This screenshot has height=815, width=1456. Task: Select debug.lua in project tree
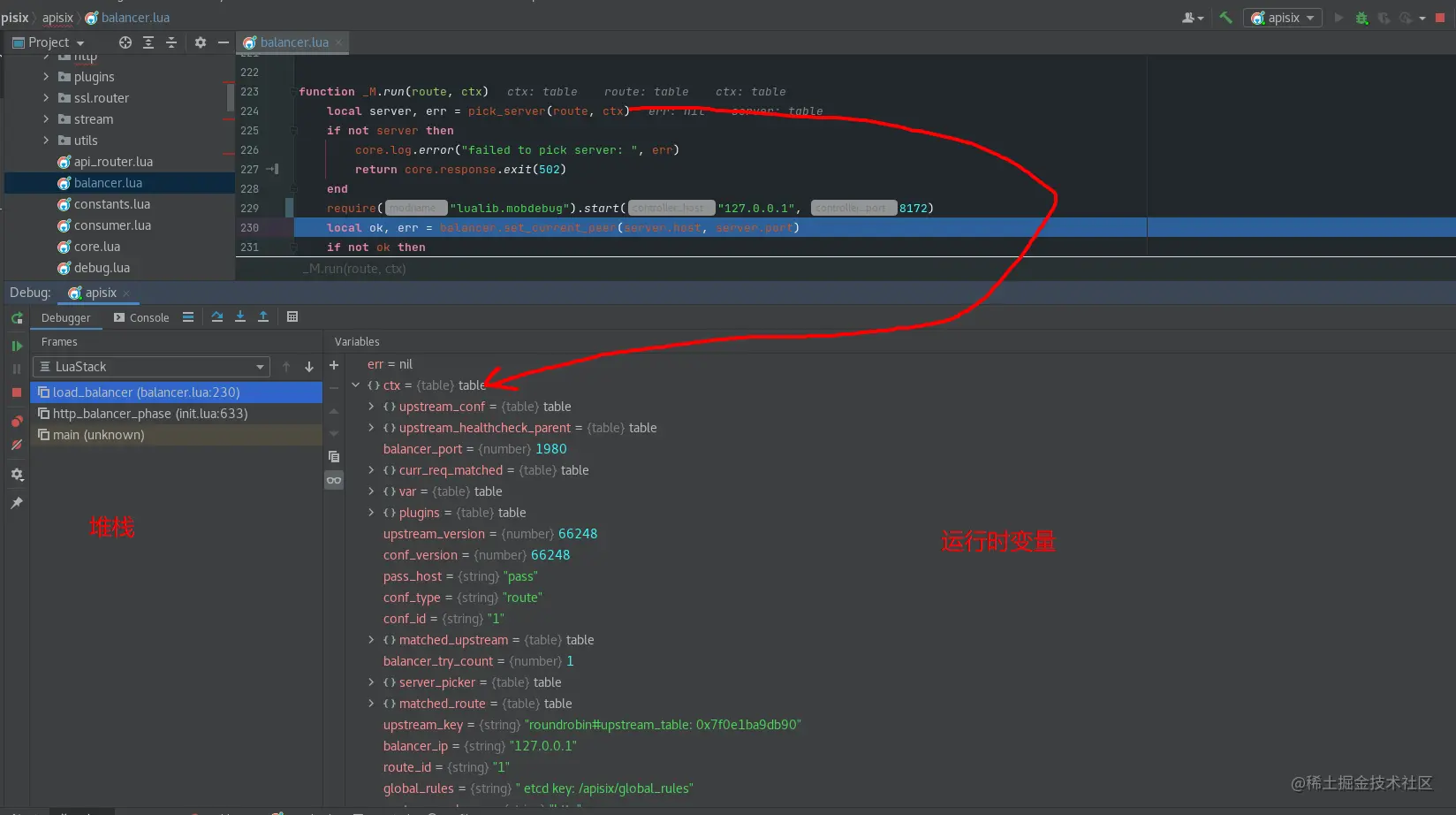click(x=102, y=268)
